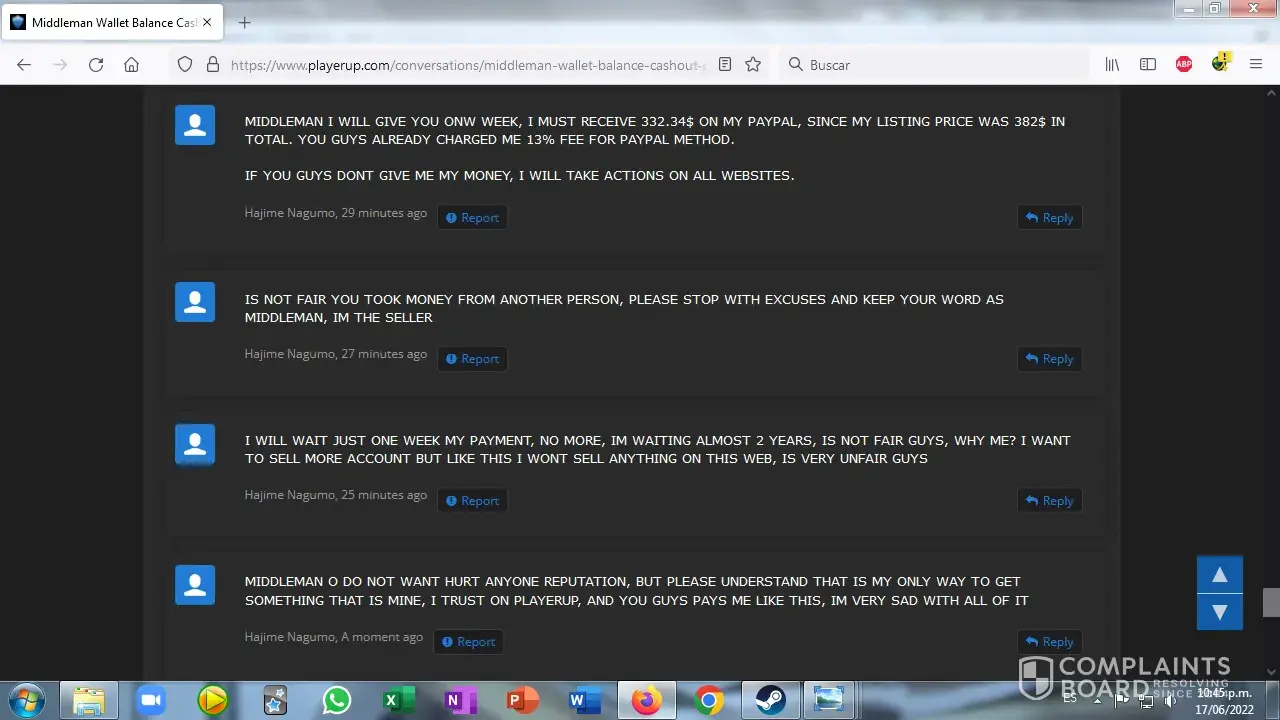Bookmark this page with the star
1280x720 pixels.
753,64
